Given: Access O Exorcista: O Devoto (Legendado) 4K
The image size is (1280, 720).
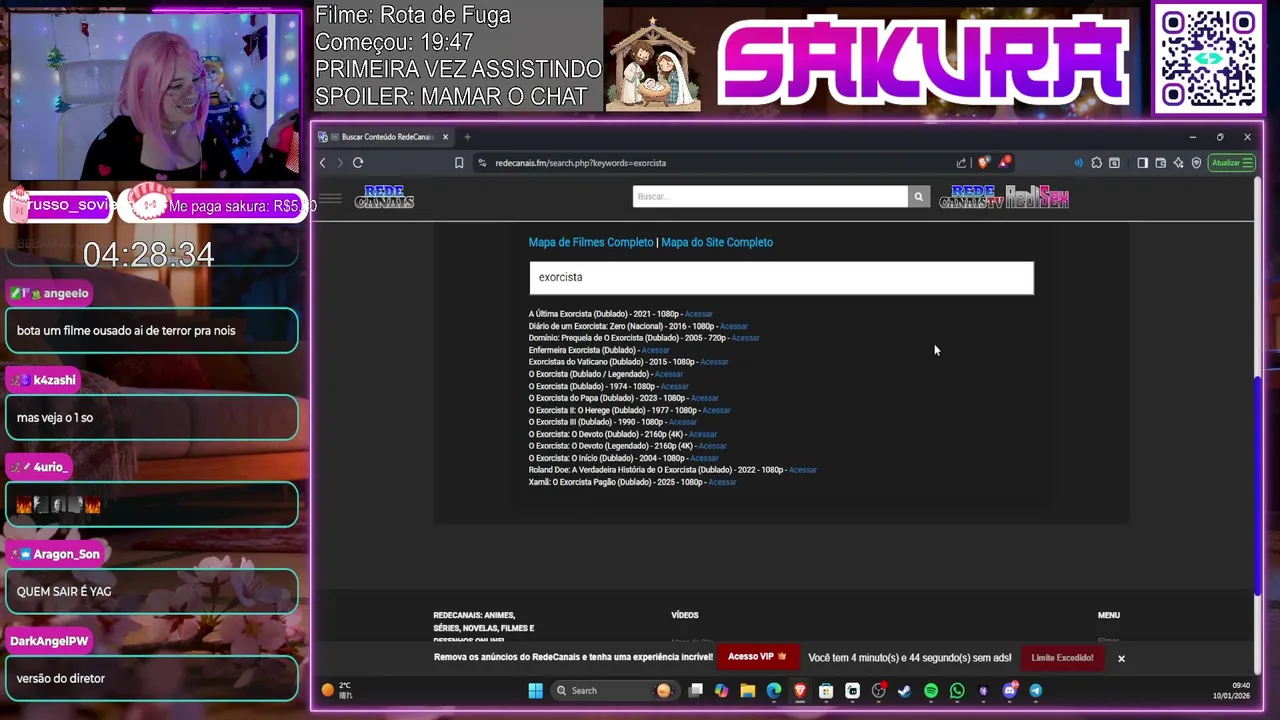Looking at the screenshot, I should pos(712,446).
